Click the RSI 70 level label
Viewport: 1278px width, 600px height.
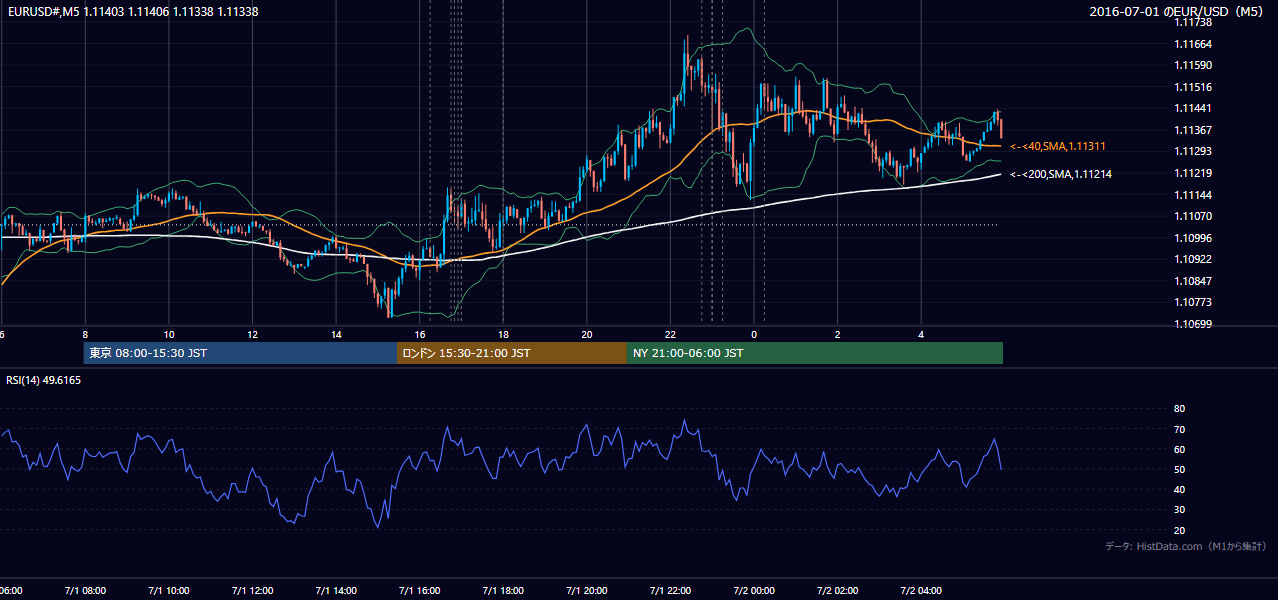(x=1179, y=429)
